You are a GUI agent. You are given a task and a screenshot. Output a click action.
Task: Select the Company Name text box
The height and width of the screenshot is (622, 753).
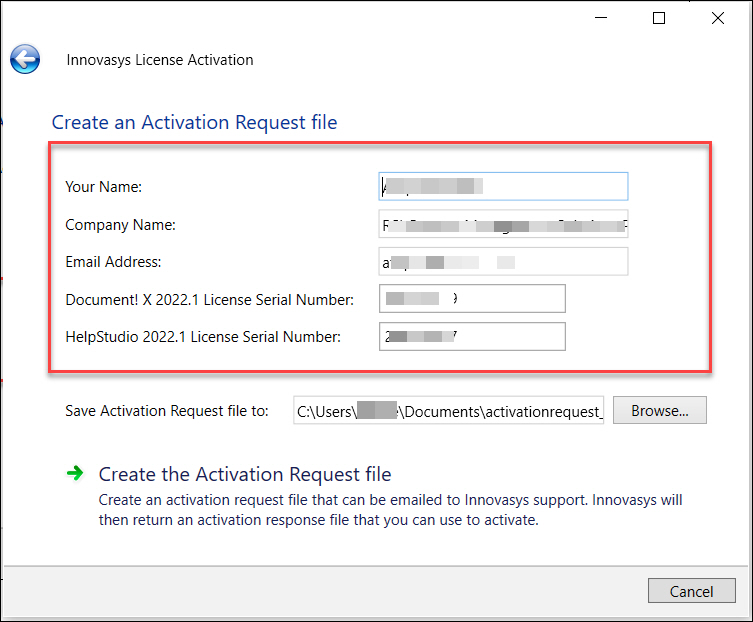[x=503, y=224]
